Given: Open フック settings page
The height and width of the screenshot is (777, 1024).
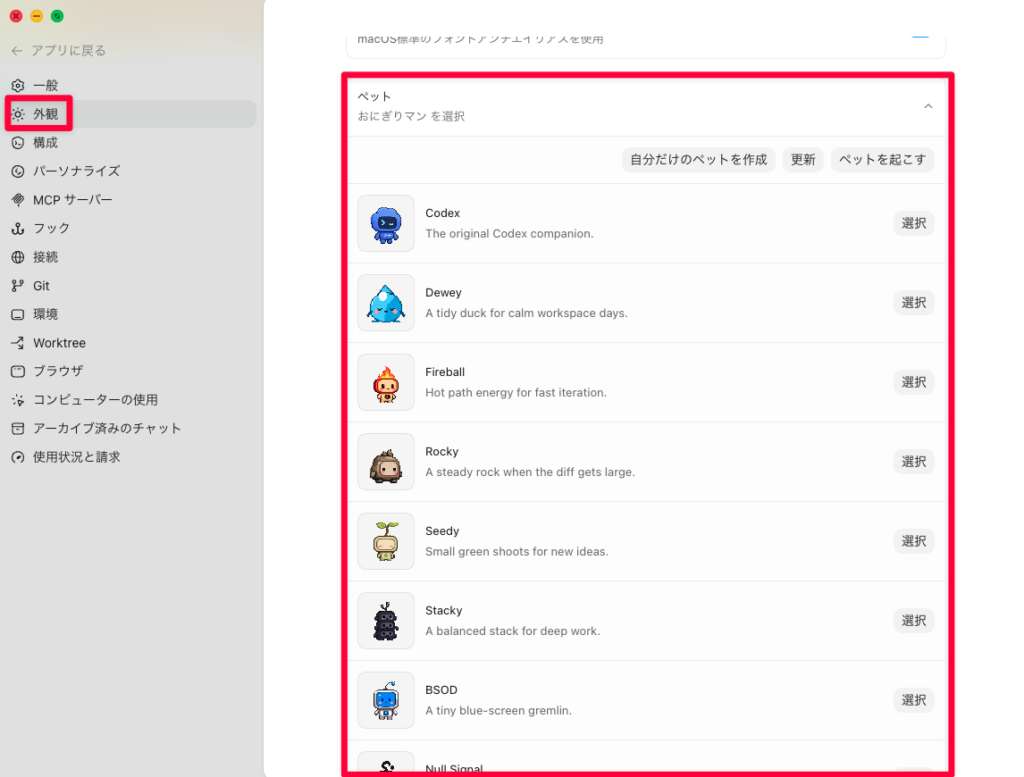Looking at the screenshot, I should point(131,229).
